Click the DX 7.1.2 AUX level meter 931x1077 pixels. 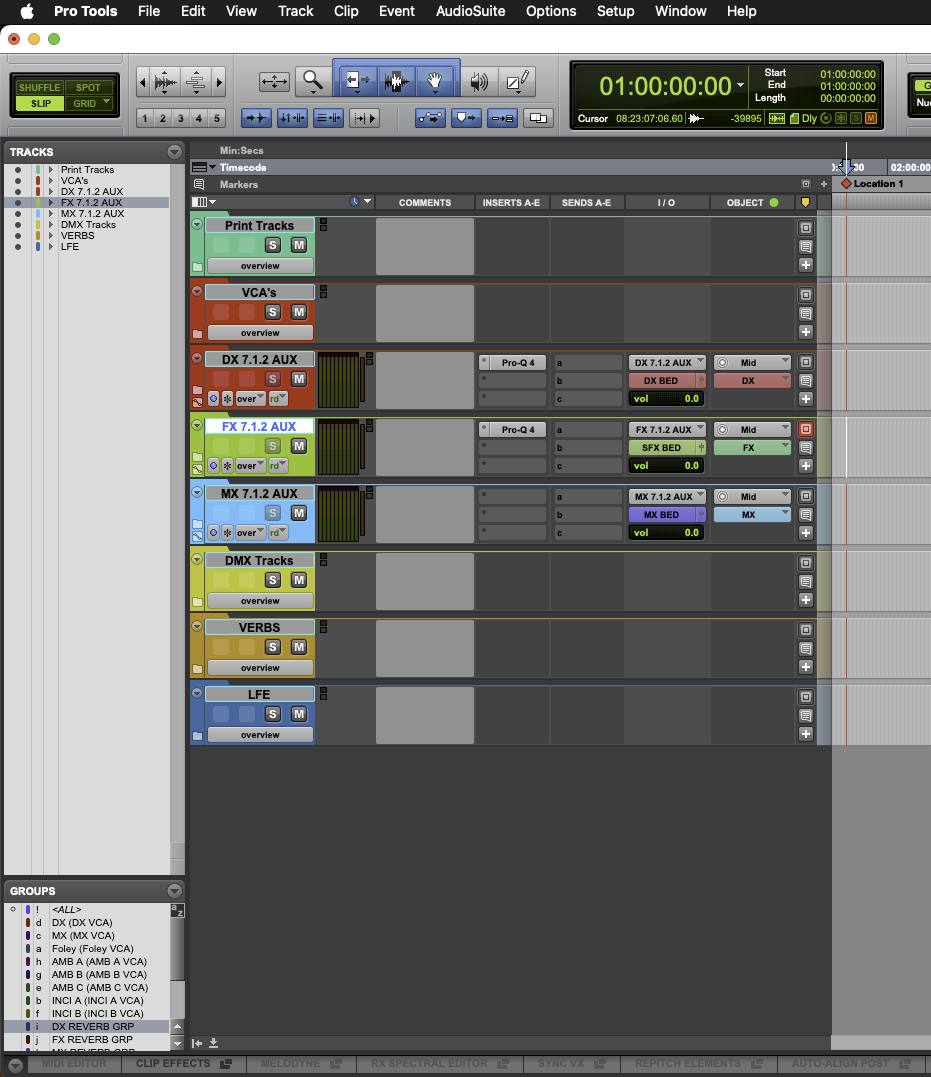338,381
